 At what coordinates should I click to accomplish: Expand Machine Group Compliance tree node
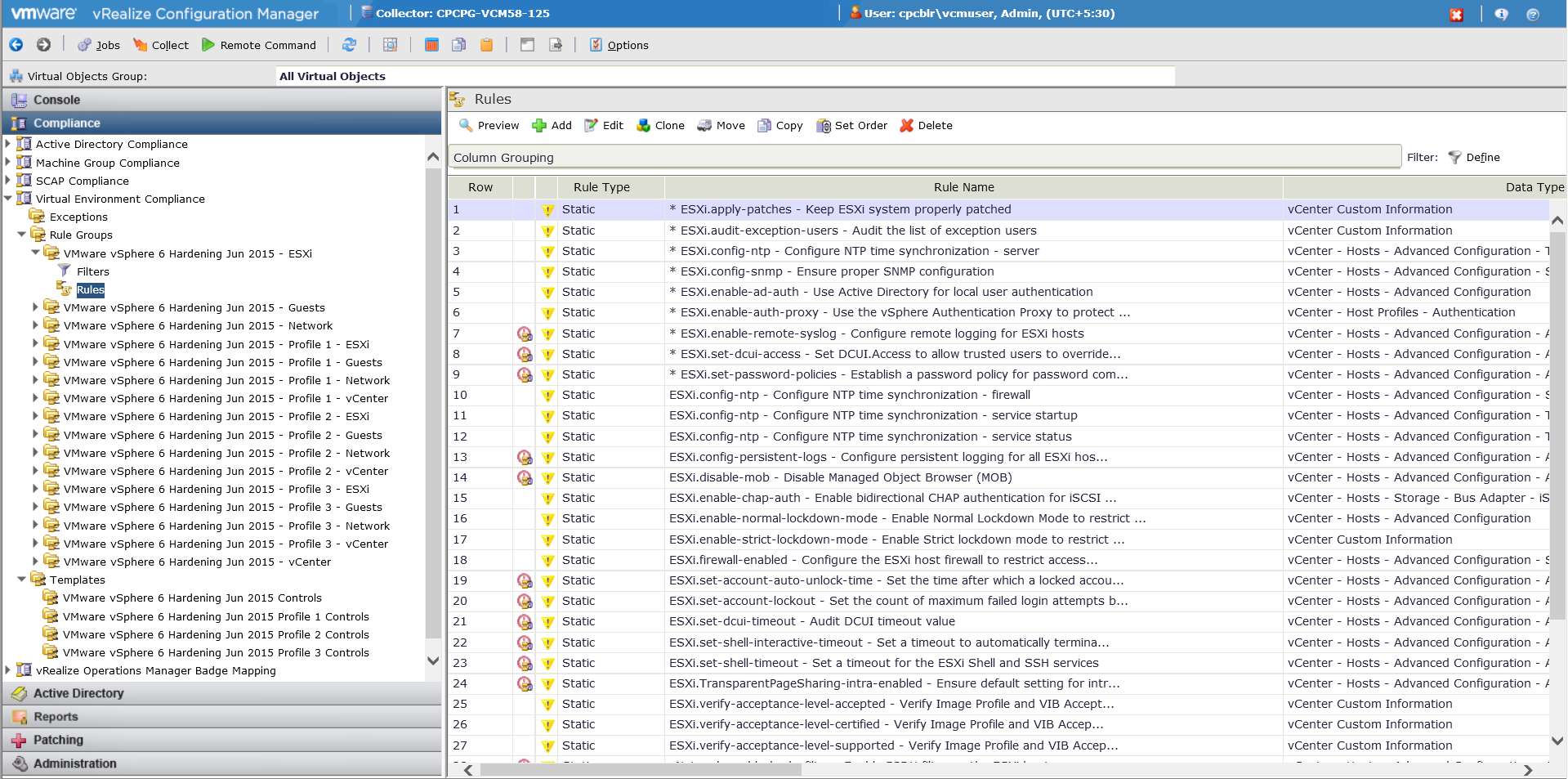click(x=8, y=162)
